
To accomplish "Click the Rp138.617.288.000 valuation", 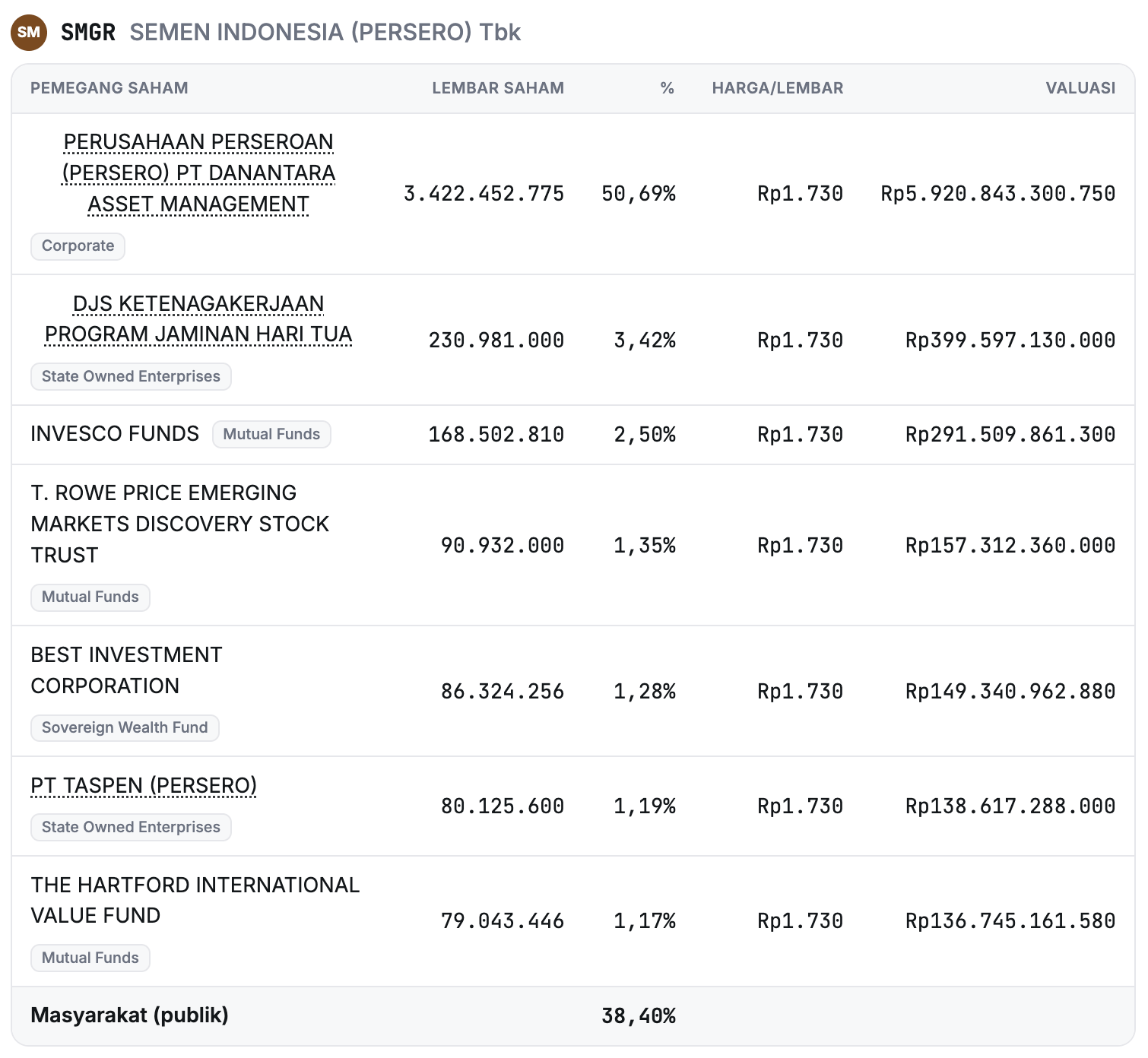I will [1010, 806].
